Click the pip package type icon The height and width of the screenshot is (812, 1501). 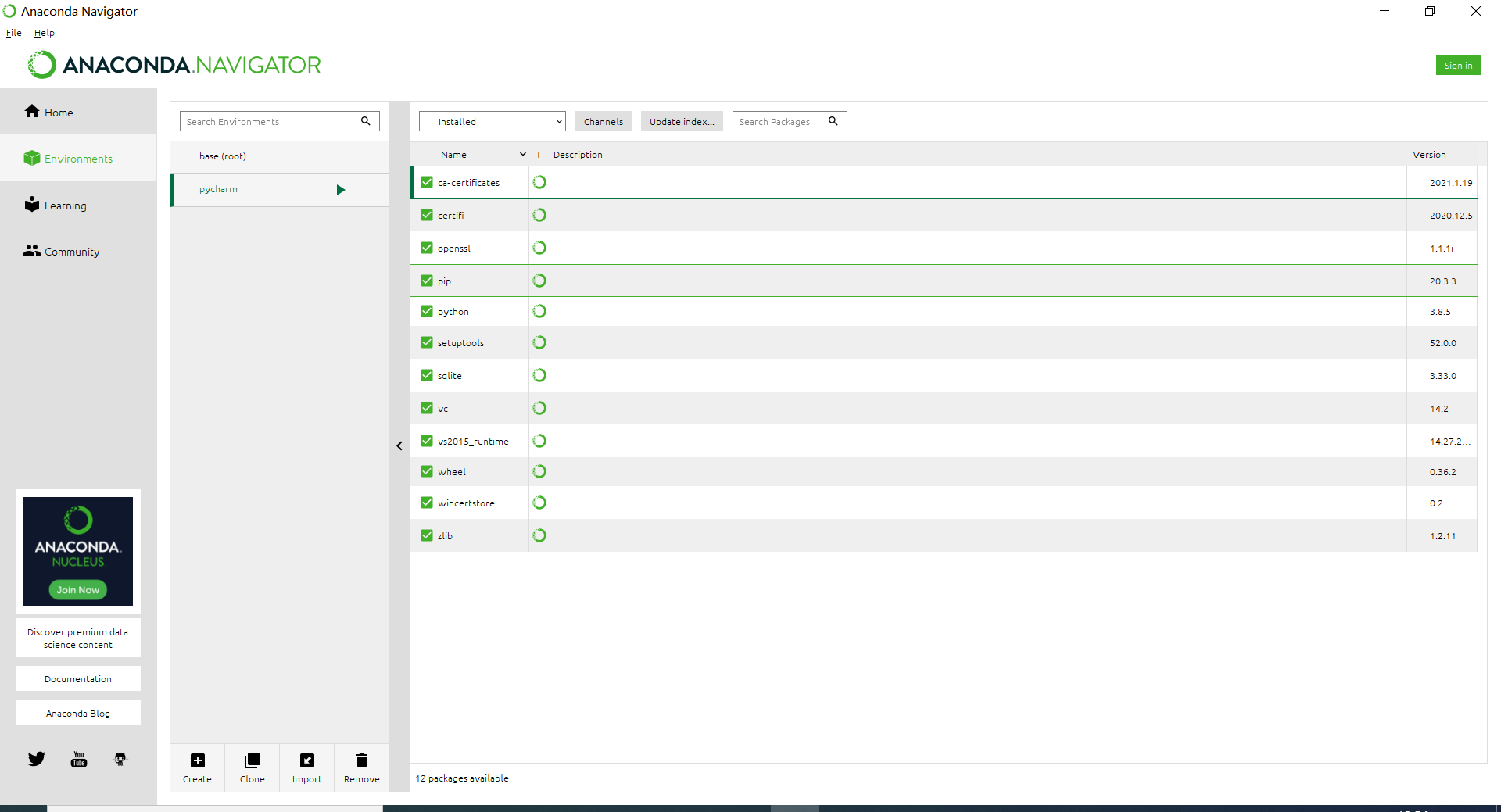click(x=539, y=281)
